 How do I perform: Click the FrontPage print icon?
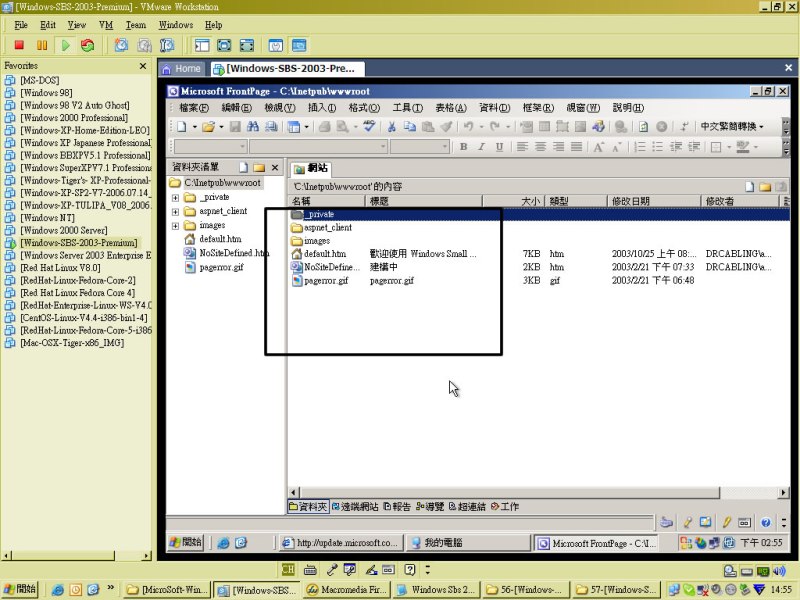[x=324, y=127]
